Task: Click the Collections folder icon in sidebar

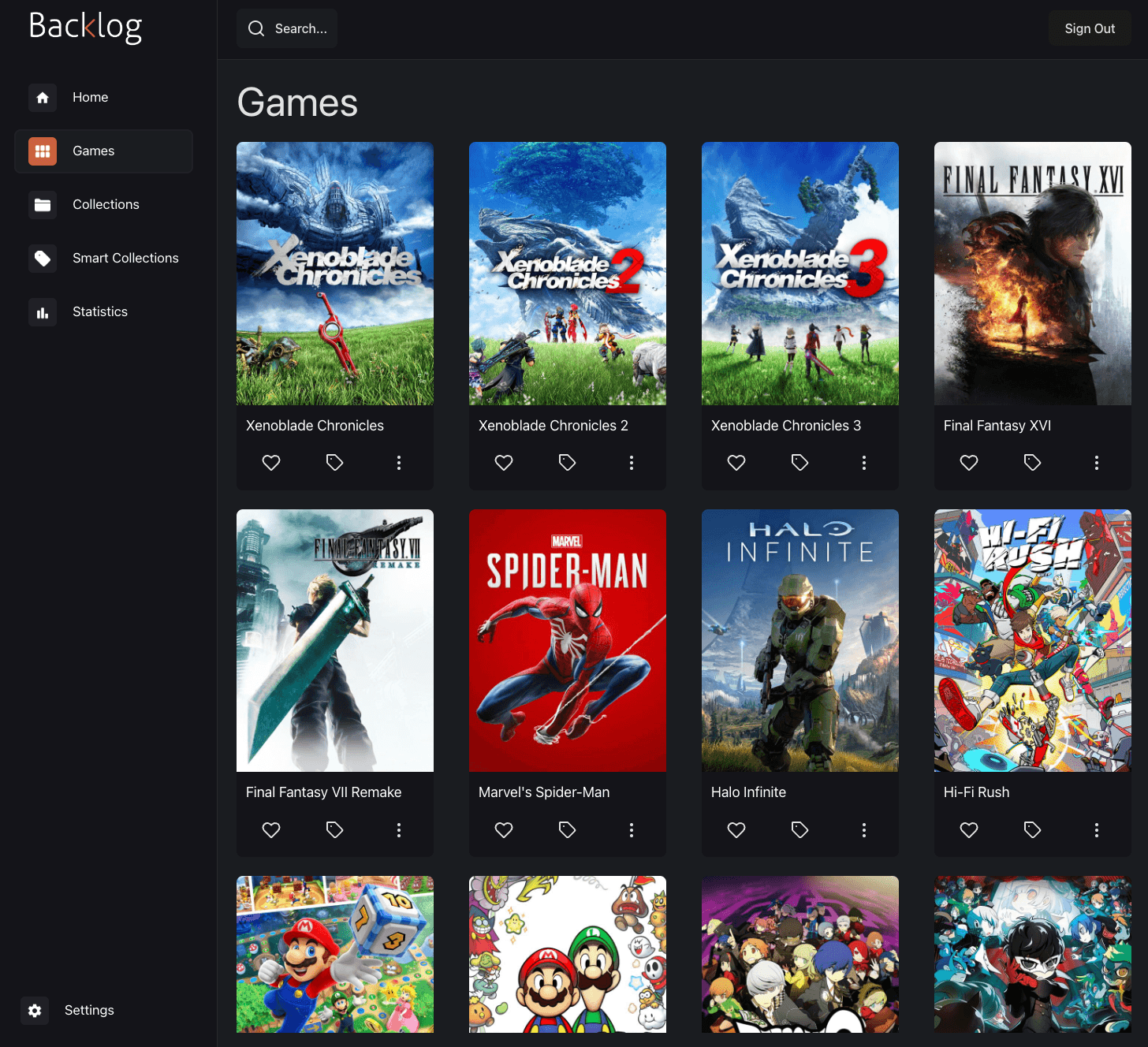Action: pyautogui.click(x=43, y=205)
